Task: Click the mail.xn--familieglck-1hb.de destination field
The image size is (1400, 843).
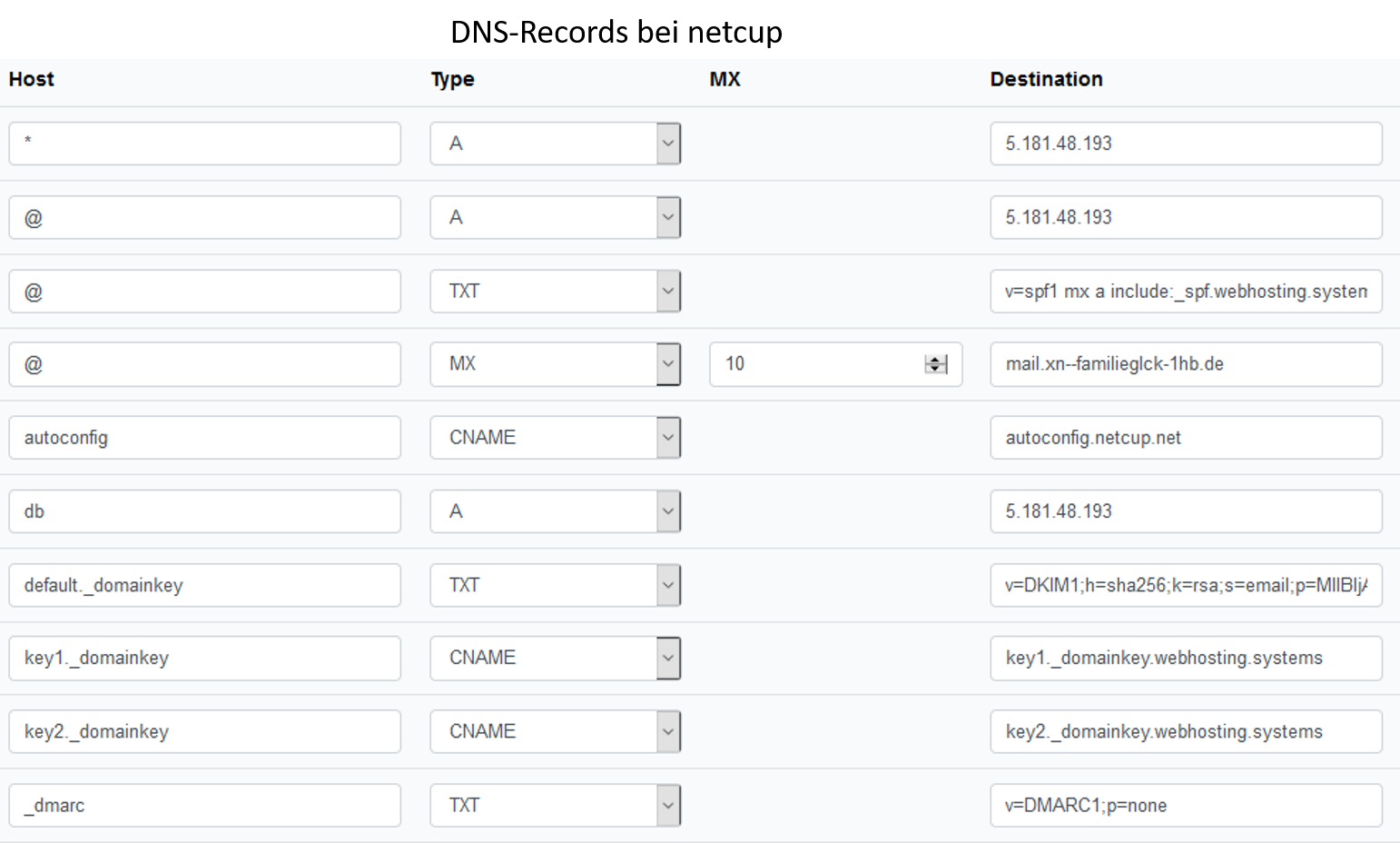Action: [1186, 364]
